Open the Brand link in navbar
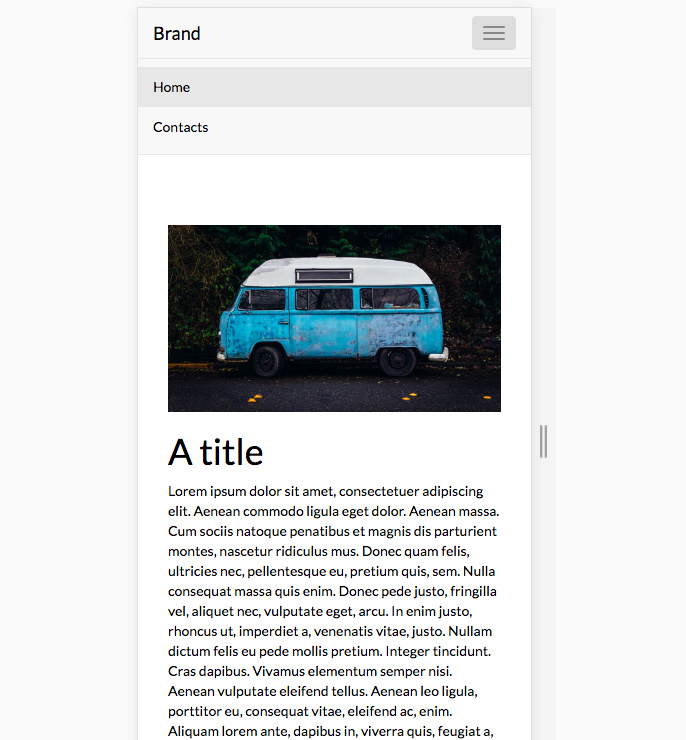Viewport: 686px width, 740px height. [x=177, y=34]
